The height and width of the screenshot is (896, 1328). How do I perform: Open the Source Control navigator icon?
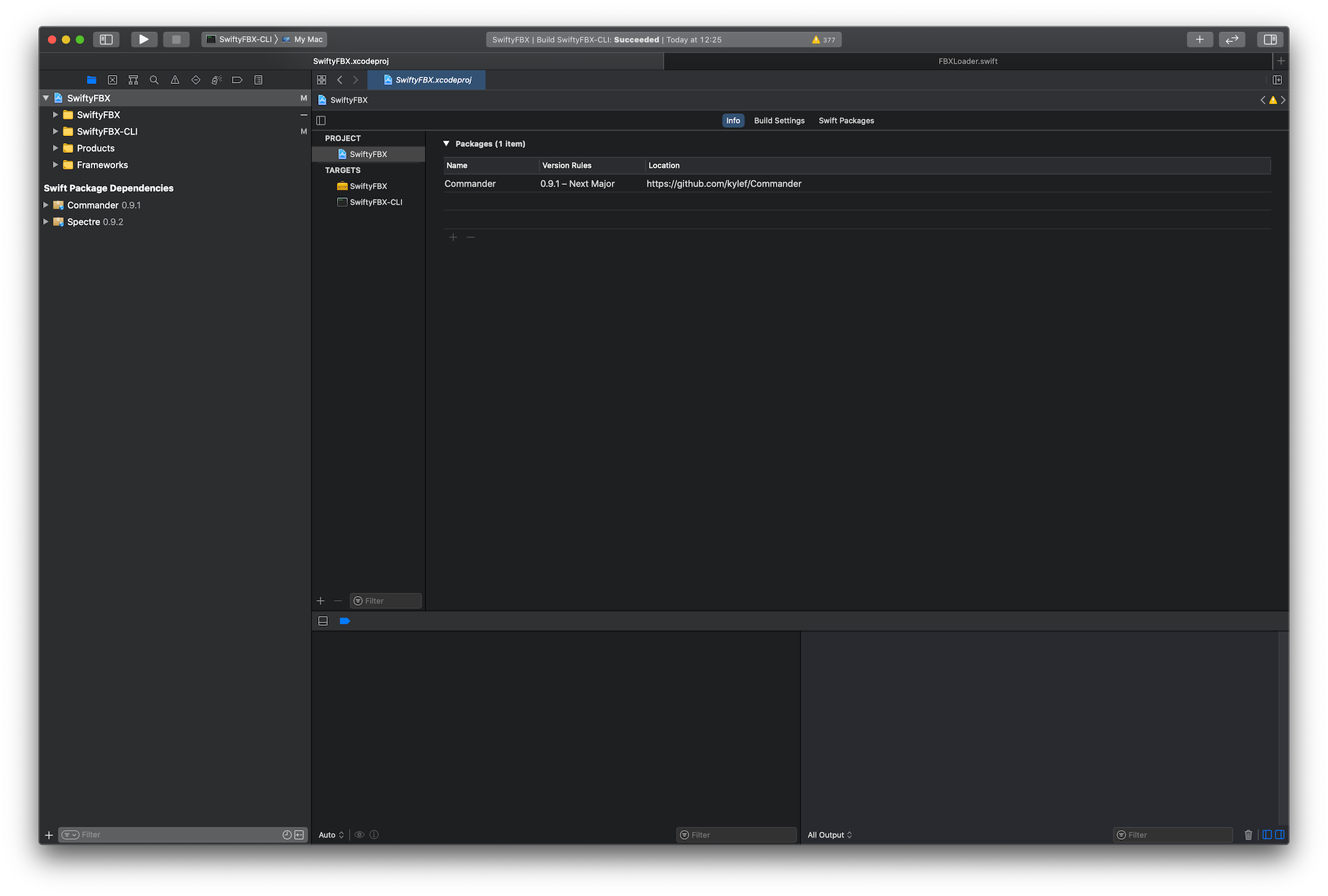pos(113,80)
